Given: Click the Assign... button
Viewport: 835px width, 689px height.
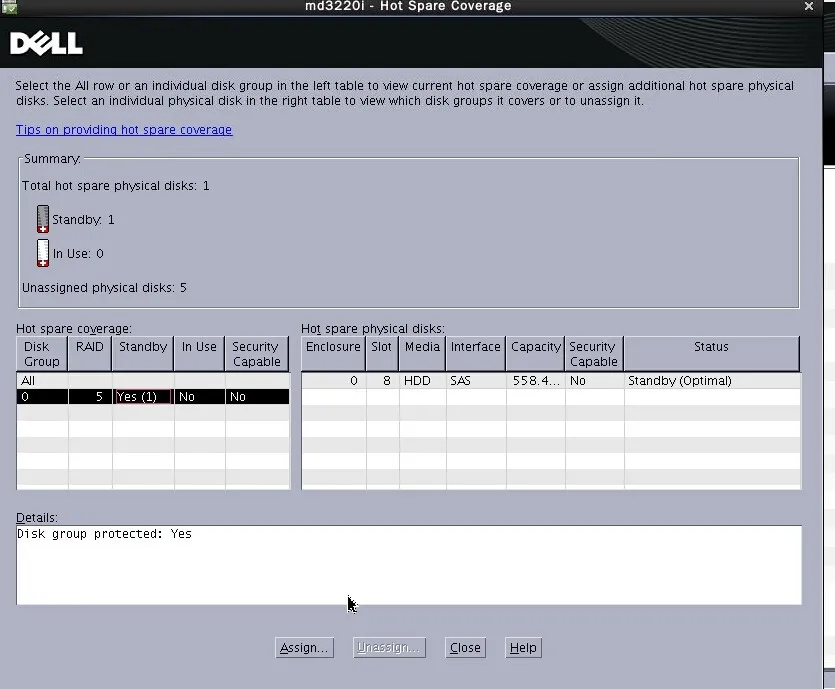Looking at the screenshot, I should (x=304, y=647).
